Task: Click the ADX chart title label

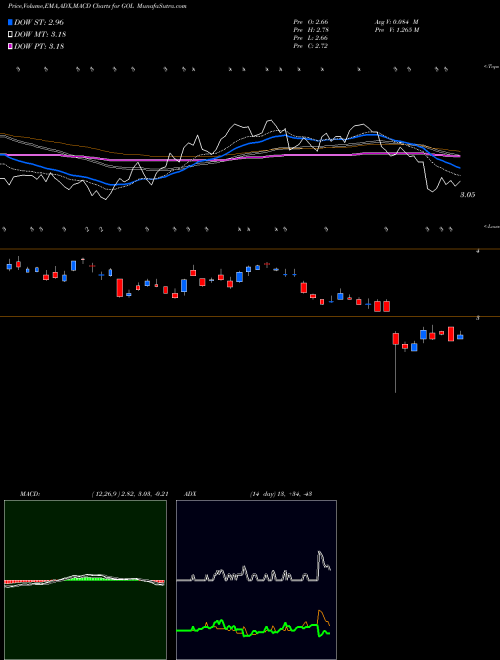Action: tap(191, 494)
